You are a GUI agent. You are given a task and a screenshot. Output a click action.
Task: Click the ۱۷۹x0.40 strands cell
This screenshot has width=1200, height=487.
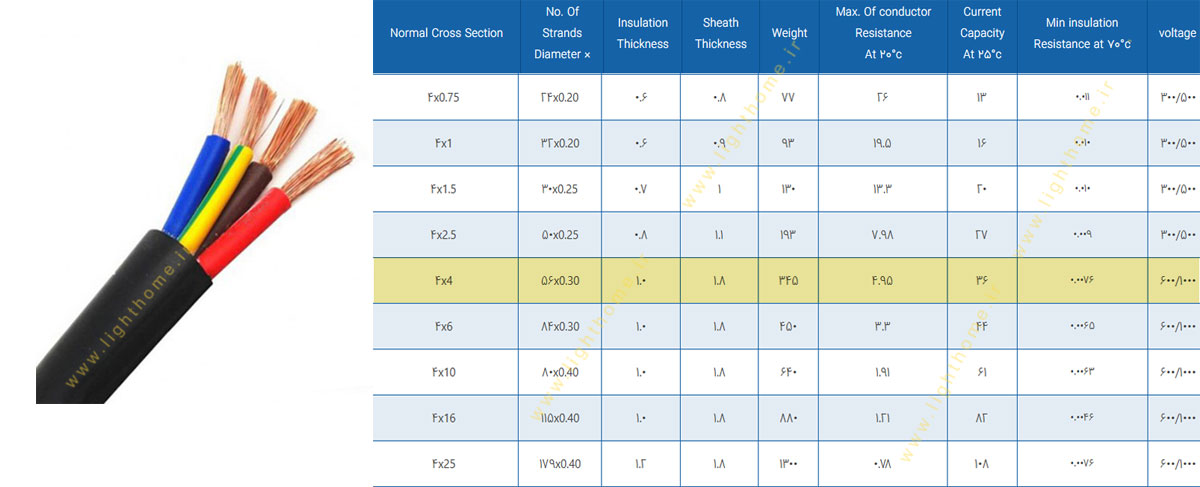tap(563, 464)
